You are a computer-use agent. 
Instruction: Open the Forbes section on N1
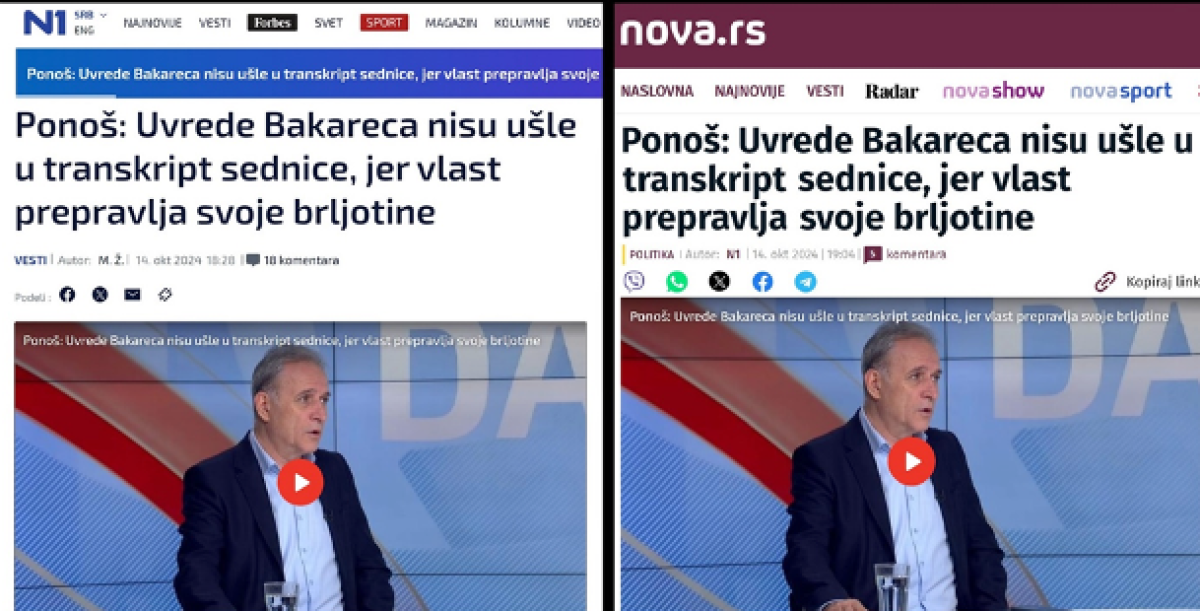click(272, 22)
